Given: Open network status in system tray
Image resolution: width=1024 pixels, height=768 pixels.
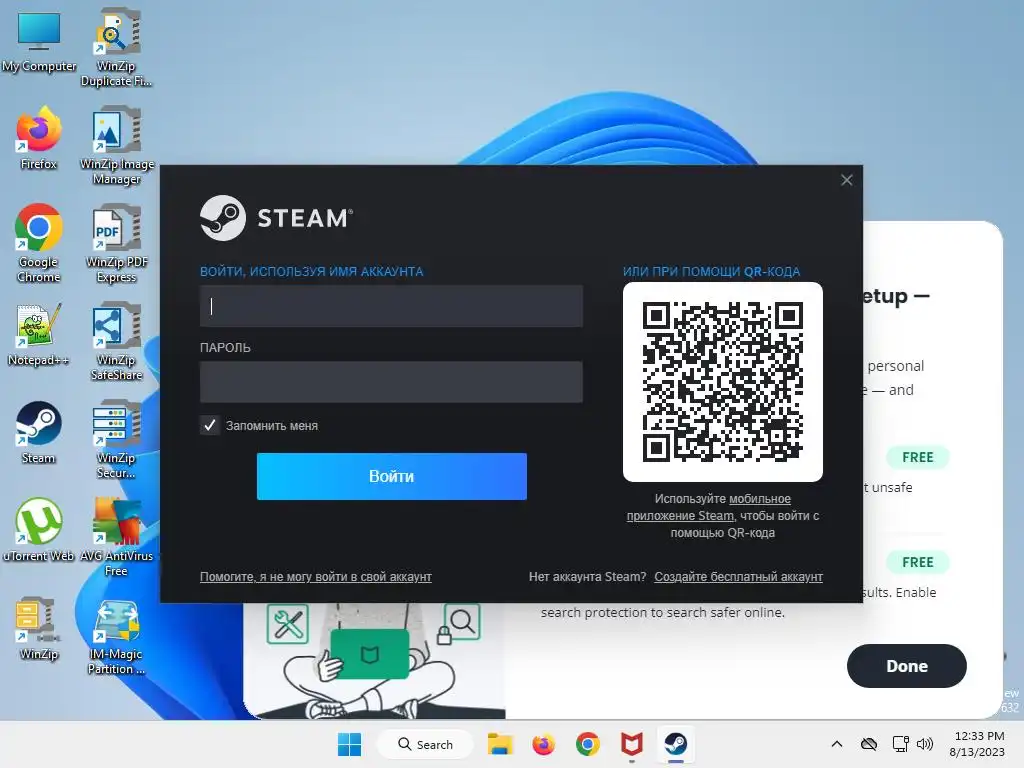Looking at the screenshot, I should pos(901,744).
